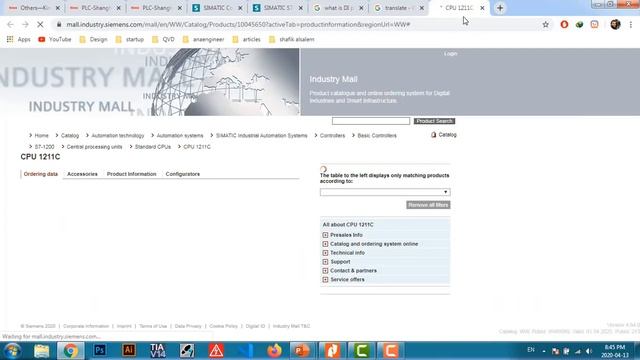This screenshot has height=360, width=640.
Task: Click the red Opera-style extension icon
Action: (564, 24)
